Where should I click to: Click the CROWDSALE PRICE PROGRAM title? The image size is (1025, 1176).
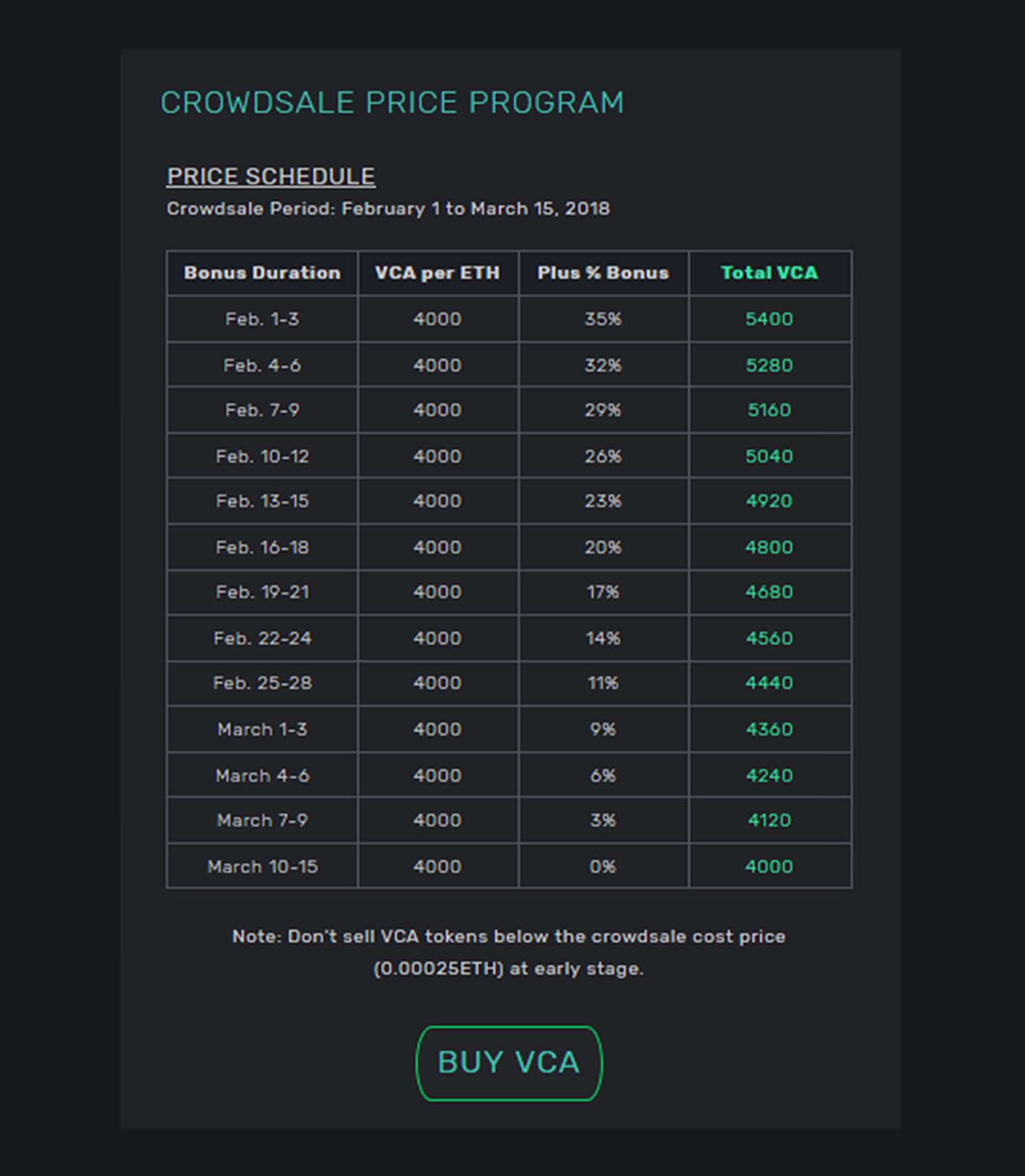pos(392,103)
